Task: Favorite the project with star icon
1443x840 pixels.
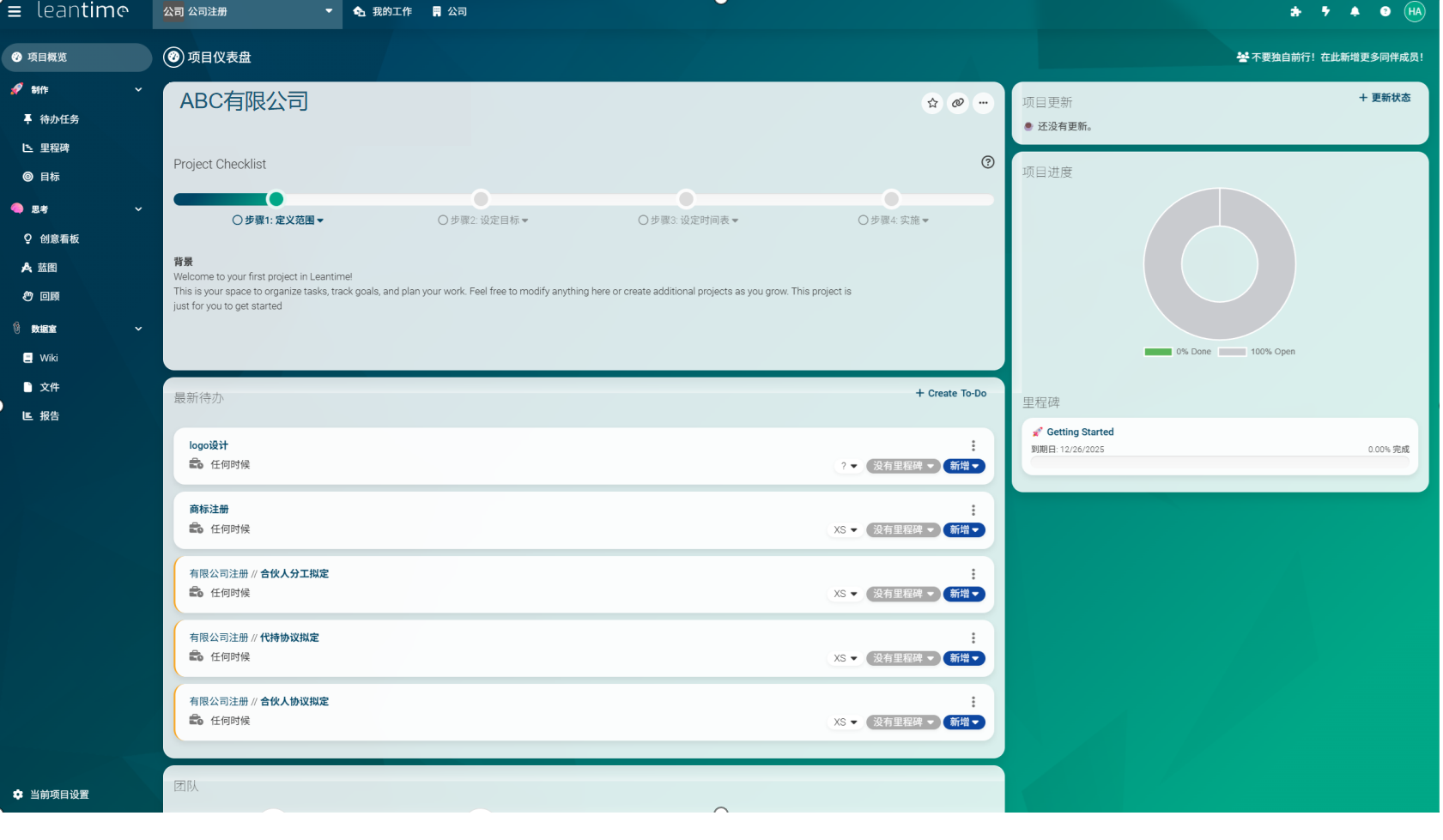Action: pyautogui.click(x=932, y=103)
